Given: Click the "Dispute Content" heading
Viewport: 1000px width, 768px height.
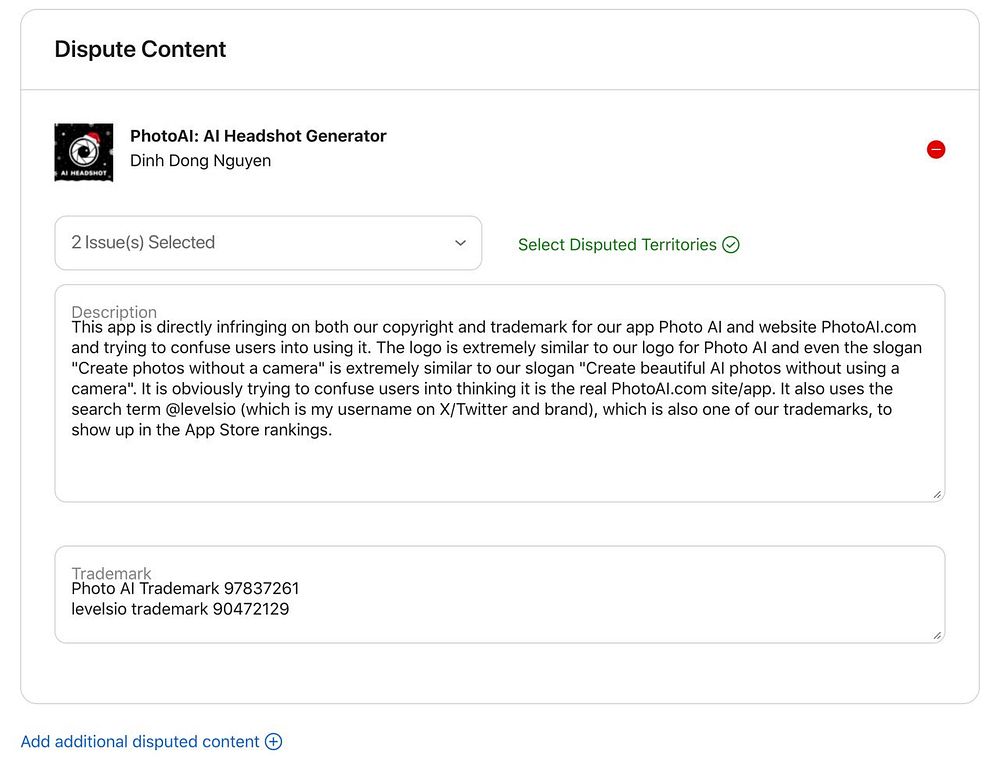Looking at the screenshot, I should click(x=140, y=49).
